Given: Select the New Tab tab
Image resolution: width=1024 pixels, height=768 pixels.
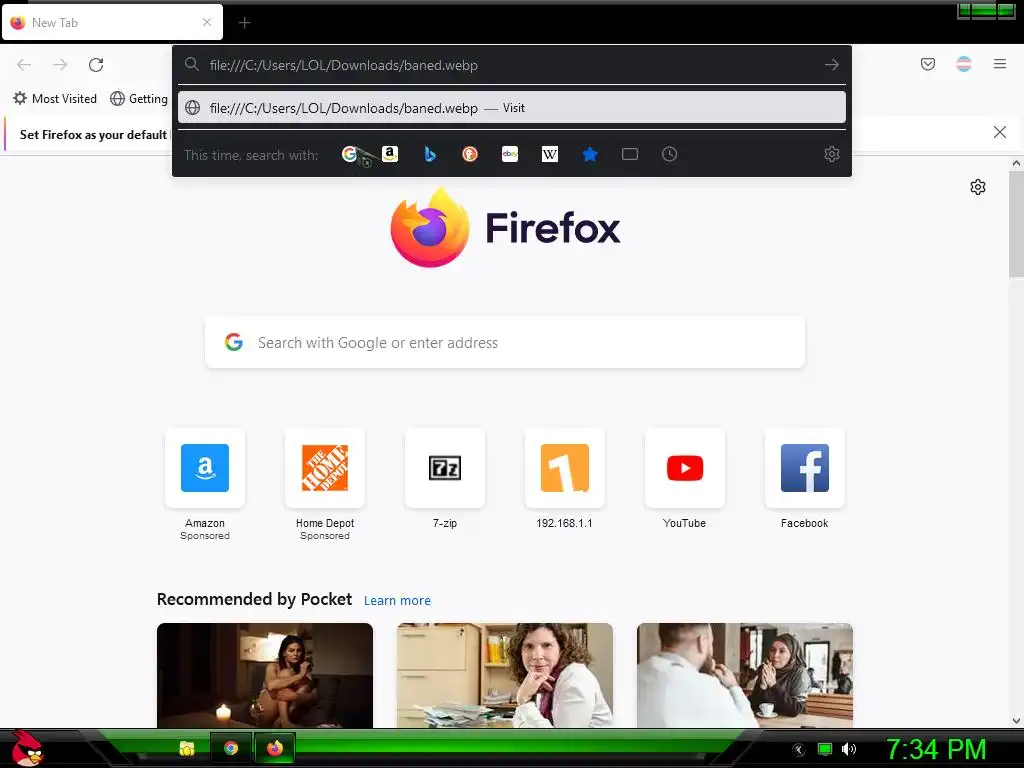Looking at the screenshot, I should (112, 22).
